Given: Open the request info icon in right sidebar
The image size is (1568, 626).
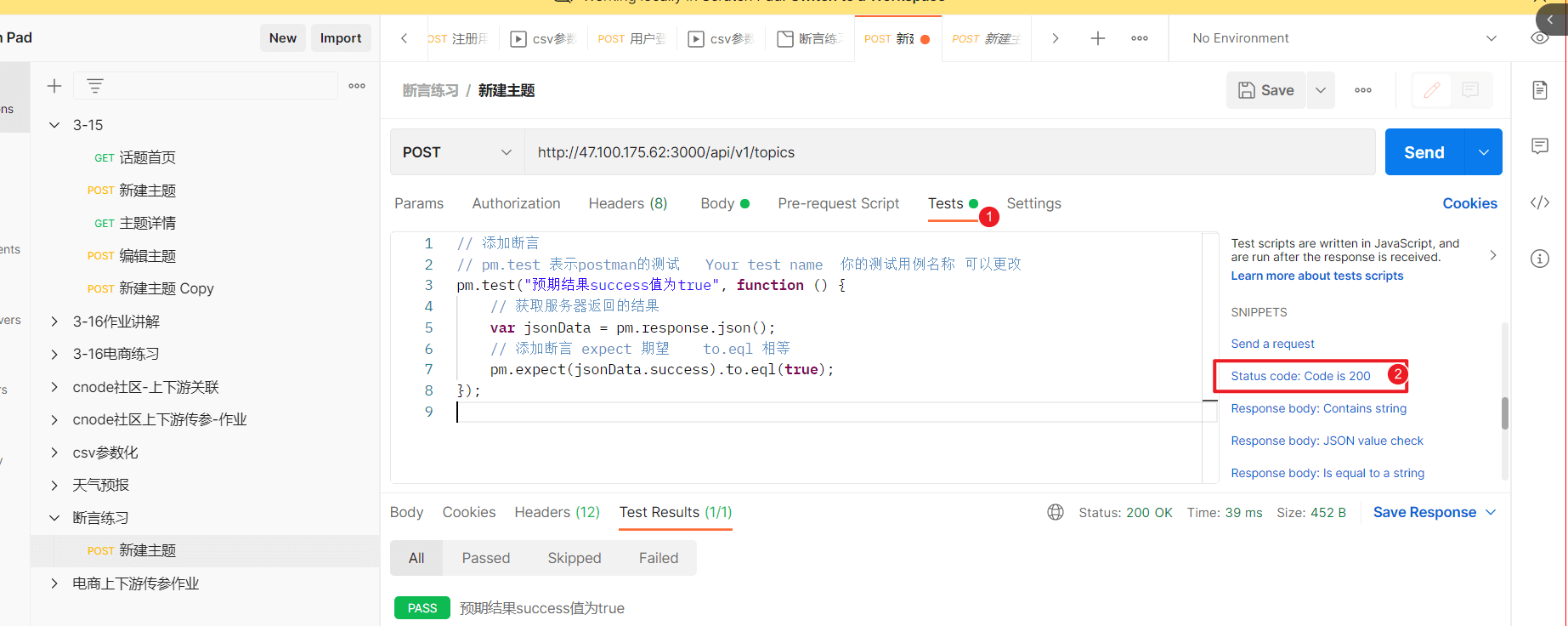Looking at the screenshot, I should tap(1539, 259).
